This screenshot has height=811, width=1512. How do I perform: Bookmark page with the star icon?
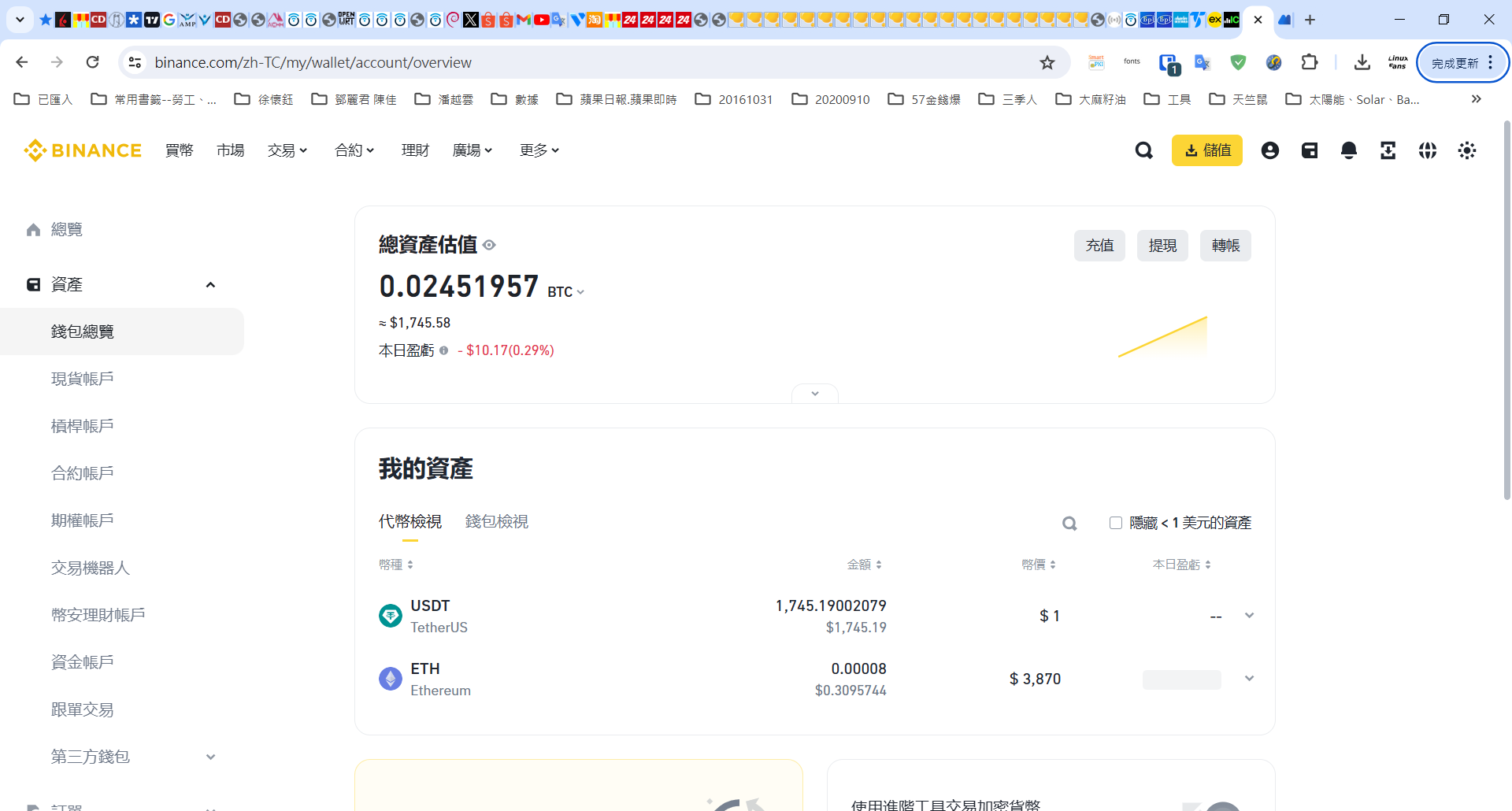[1047, 62]
